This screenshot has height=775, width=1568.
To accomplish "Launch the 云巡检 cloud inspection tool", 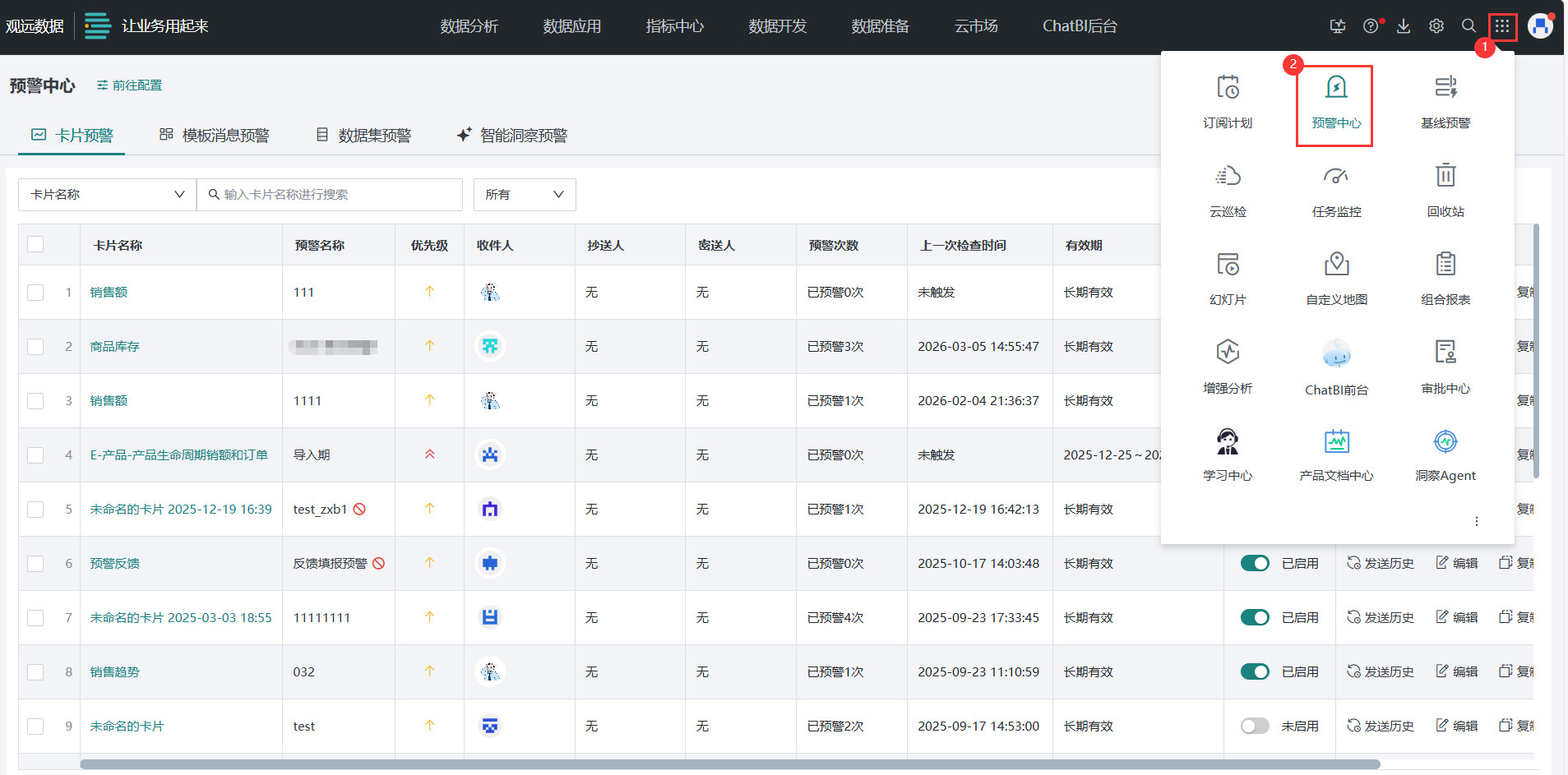I will click(1227, 177).
